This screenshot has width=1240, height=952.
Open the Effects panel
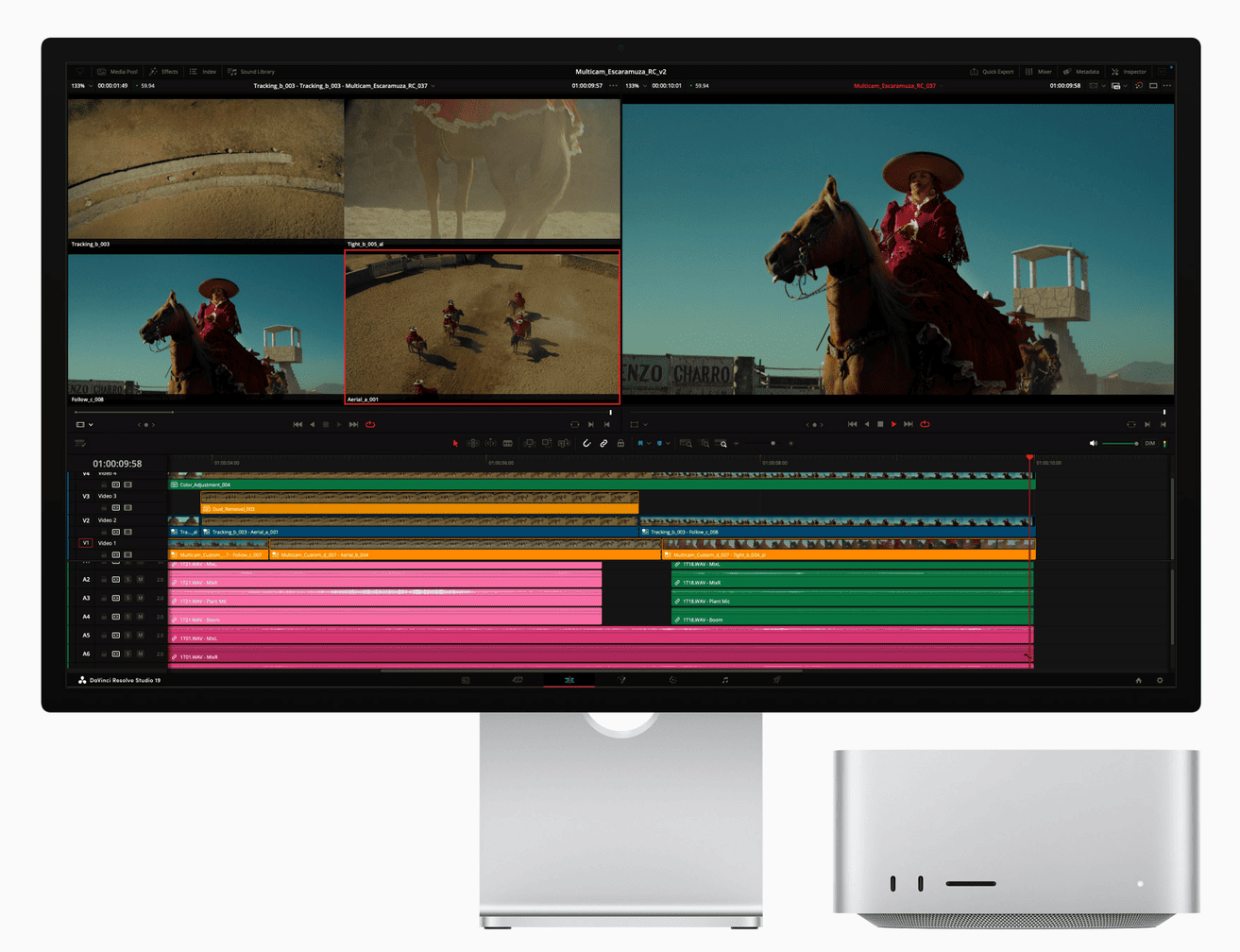click(x=163, y=72)
